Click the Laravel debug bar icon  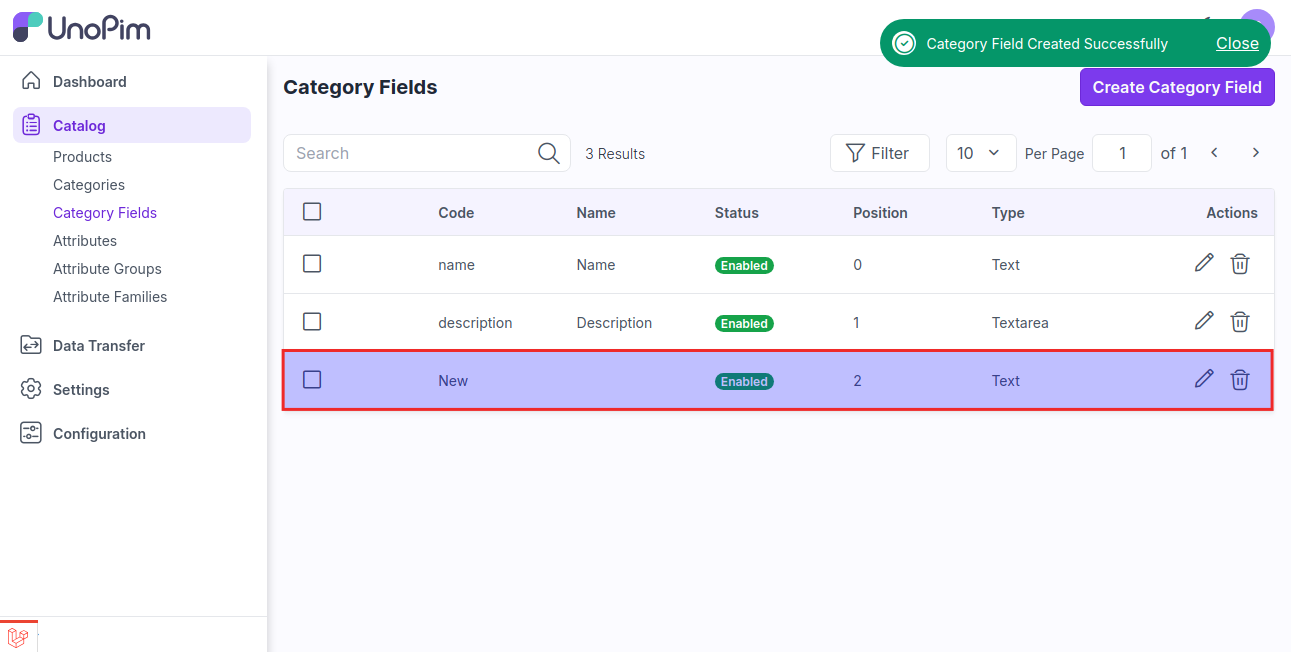[x=18, y=636]
